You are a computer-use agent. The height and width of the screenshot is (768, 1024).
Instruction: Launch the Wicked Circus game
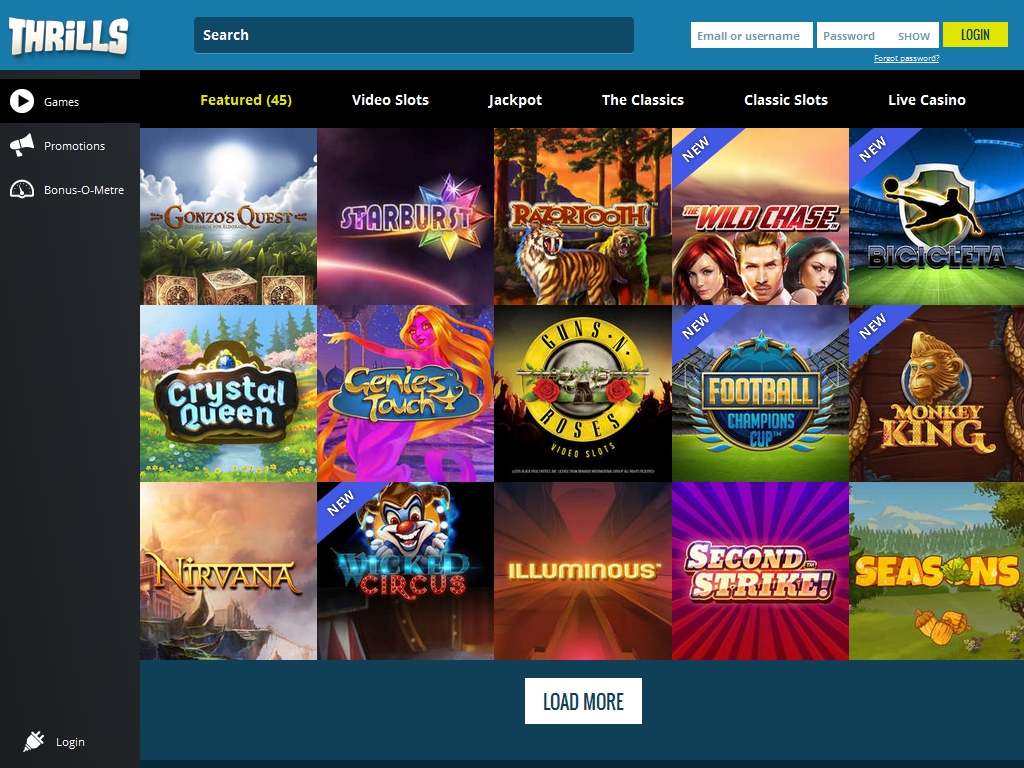pos(406,571)
